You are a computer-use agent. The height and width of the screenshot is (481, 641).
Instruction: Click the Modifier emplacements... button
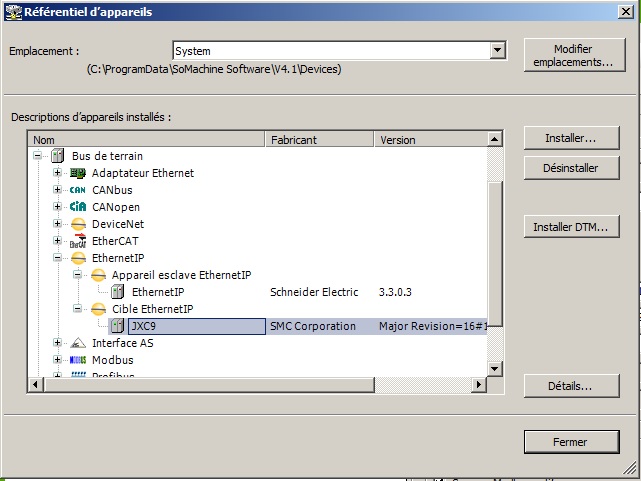coord(572,56)
